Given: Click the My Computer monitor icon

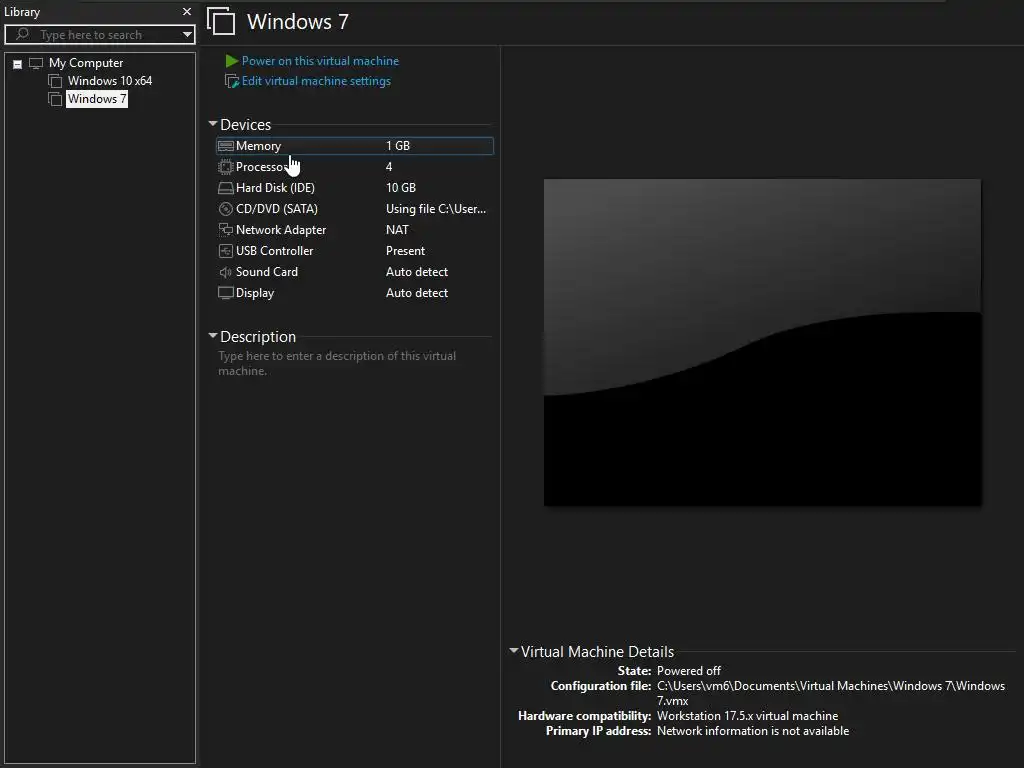Looking at the screenshot, I should coord(36,63).
